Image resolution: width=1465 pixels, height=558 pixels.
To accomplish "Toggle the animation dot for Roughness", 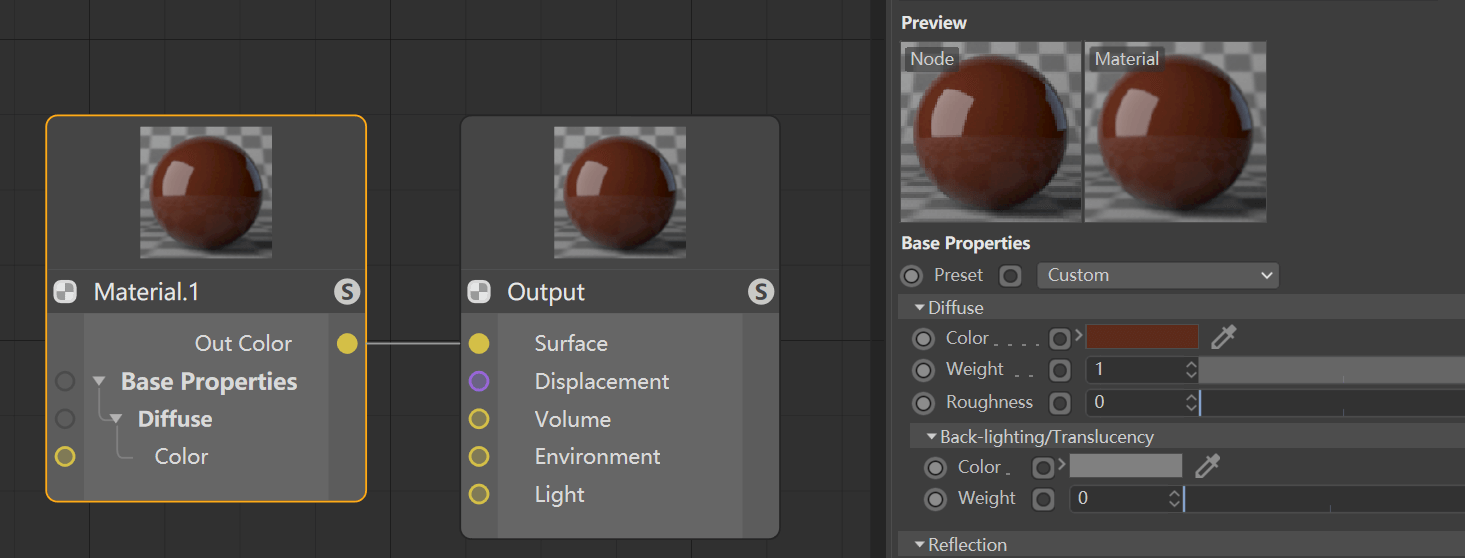I will tap(924, 403).
